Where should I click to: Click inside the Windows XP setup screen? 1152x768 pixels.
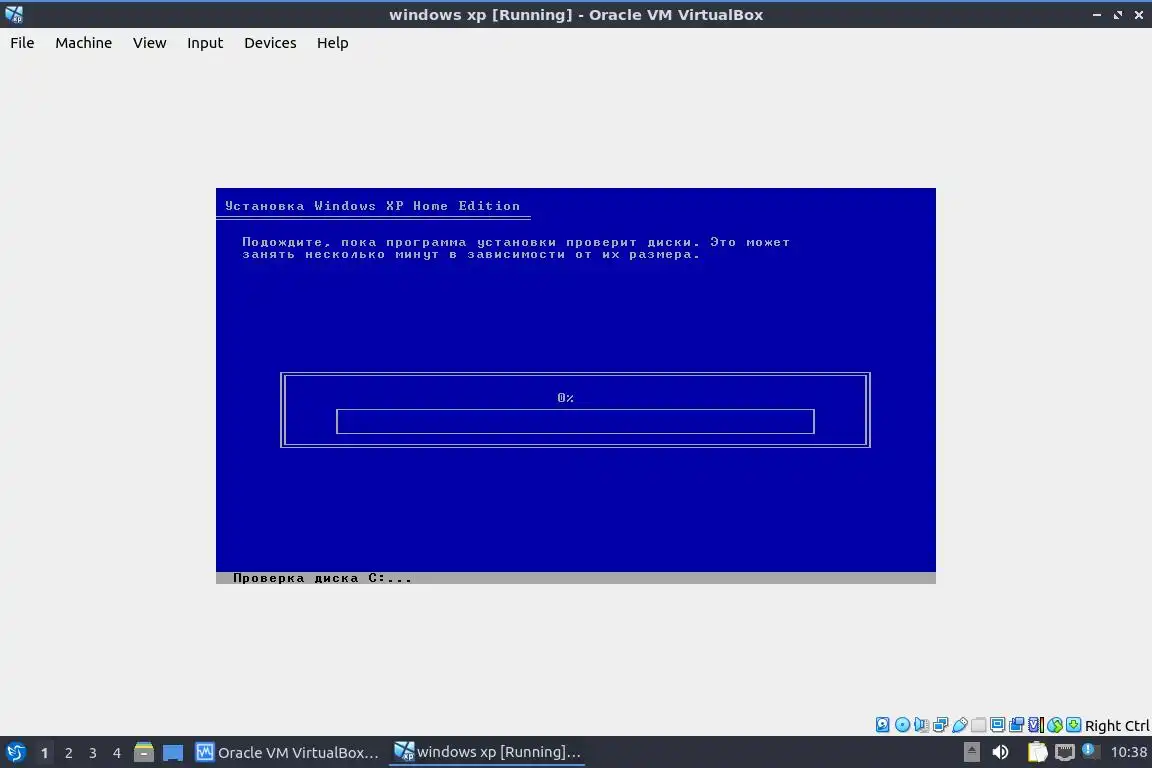575,385
